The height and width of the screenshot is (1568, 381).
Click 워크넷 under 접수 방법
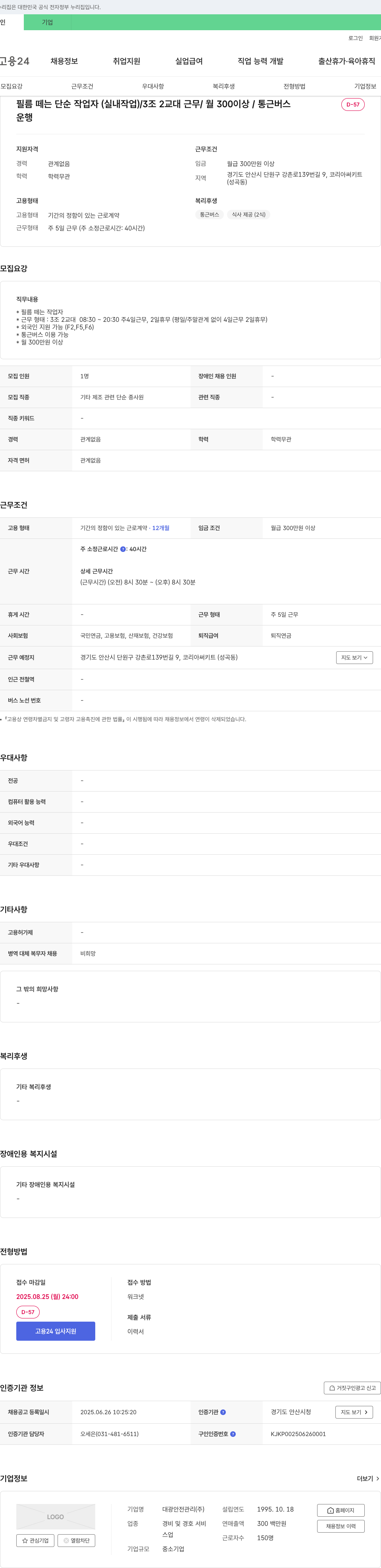[135, 1297]
